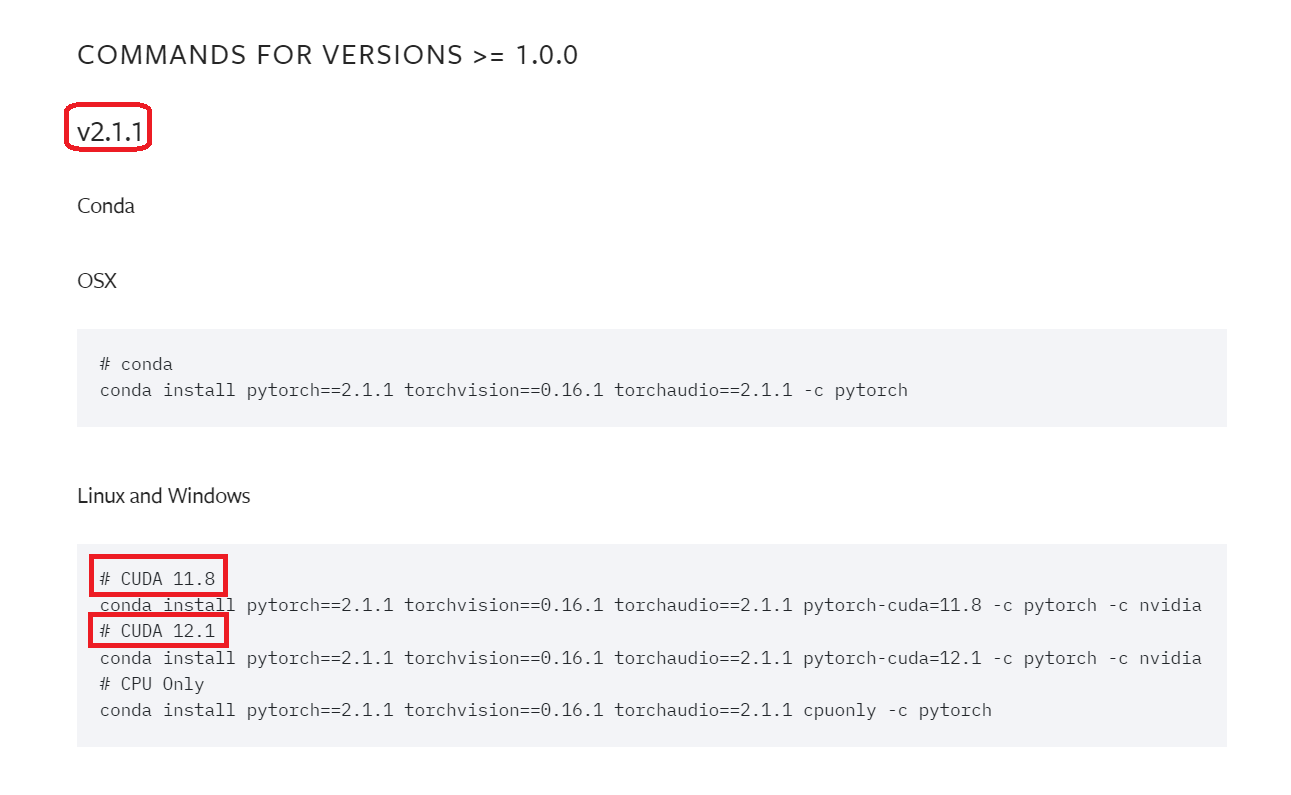This screenshot has width=1291, height=795.
Task: Click 'cpuonly' in the last command
Action: pyautogui.click(x=840, y=710)
